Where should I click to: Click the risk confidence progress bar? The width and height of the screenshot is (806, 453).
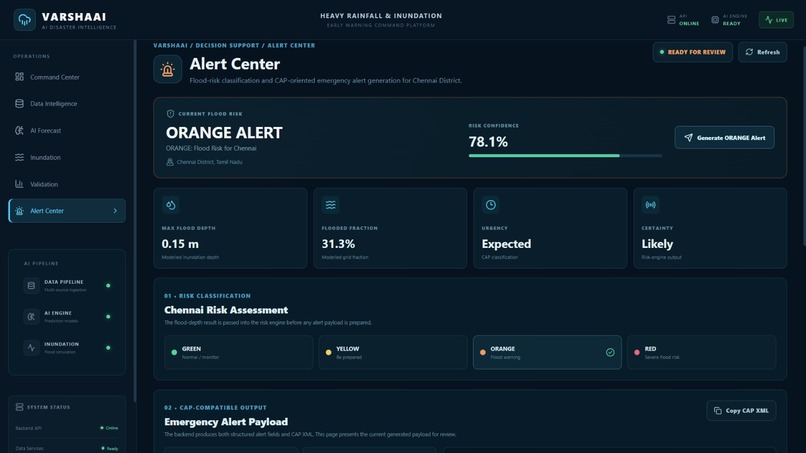click(x=565, y=155)
